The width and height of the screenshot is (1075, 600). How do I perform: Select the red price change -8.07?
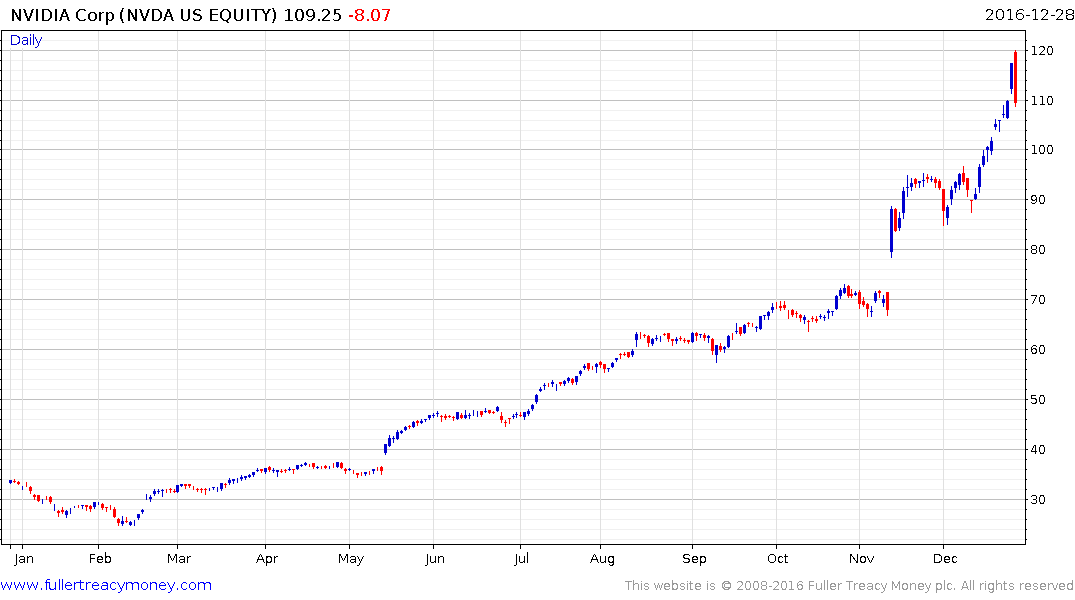pyautogui.click(x=370, y=15)
